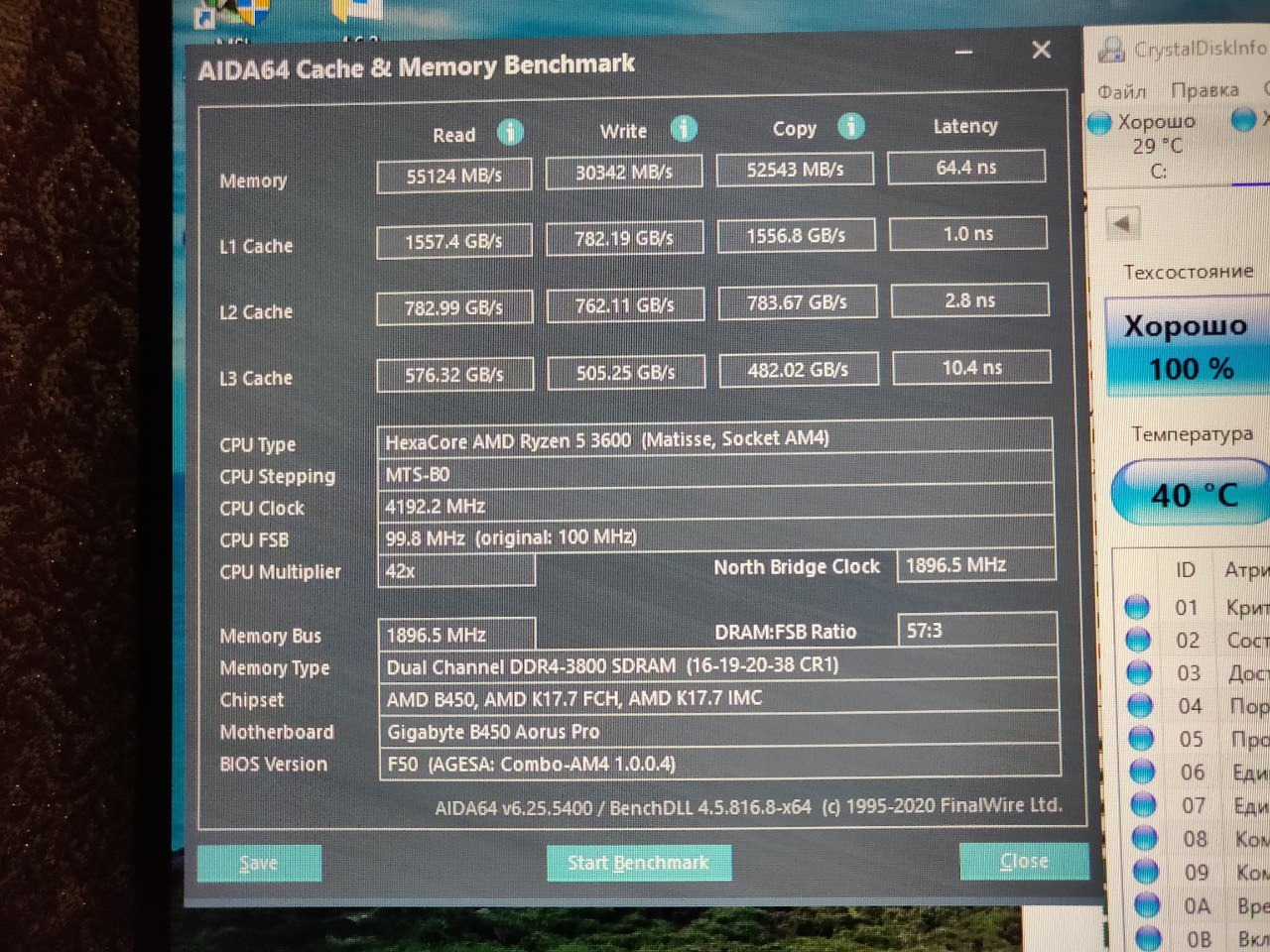Click Memory Read value 55124 MB/s

pyautogui.click(x=454, y=176)
